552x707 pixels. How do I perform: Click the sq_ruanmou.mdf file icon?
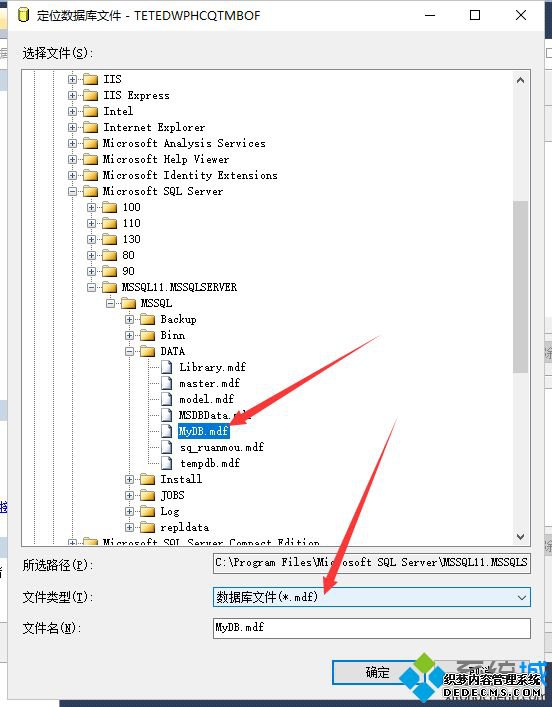(167, 447)
